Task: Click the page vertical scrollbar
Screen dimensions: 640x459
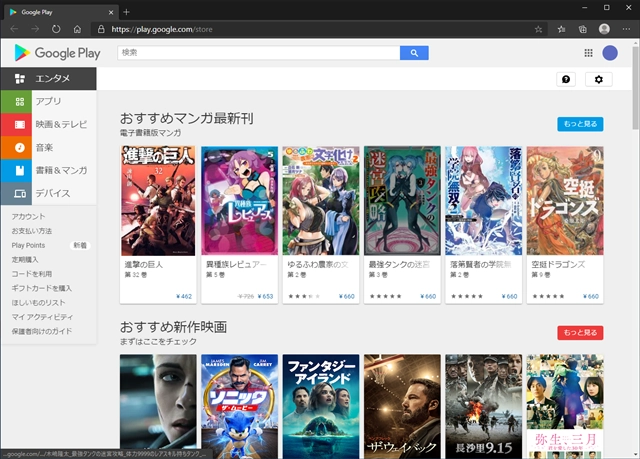Action: point(636,89)
